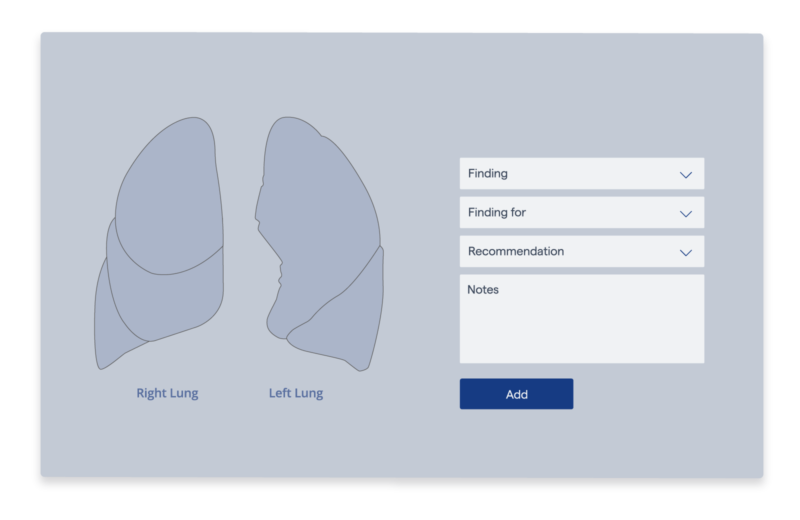
Task: Click the apex of the right lung
Action: tap(196, 122)
